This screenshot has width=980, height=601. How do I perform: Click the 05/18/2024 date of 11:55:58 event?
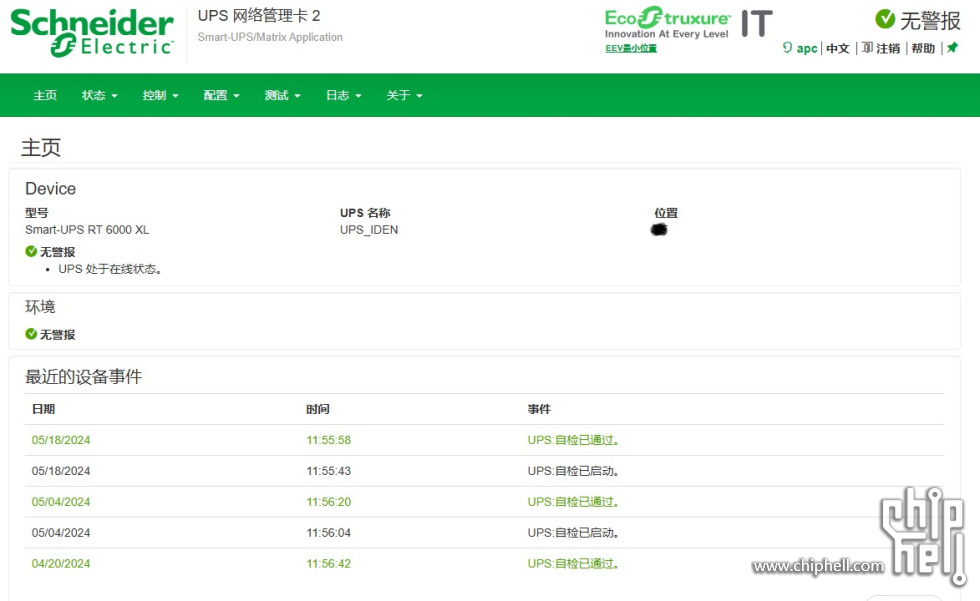(x=61, y=440)
